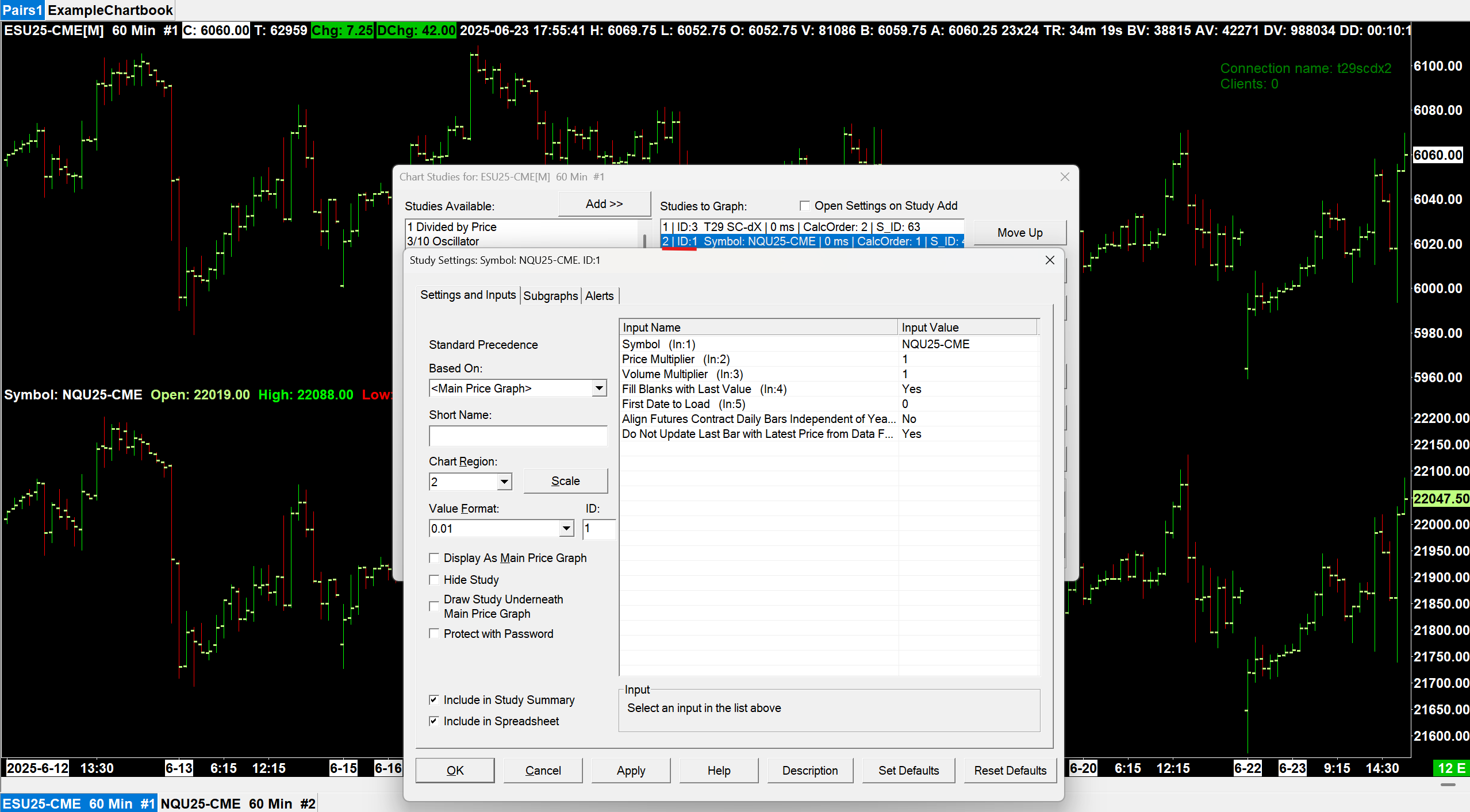This screenshot has height=812, width=1470.
Task: Switch to NQU25-CME 60 Min #2 chart tab
Action: 237,803
